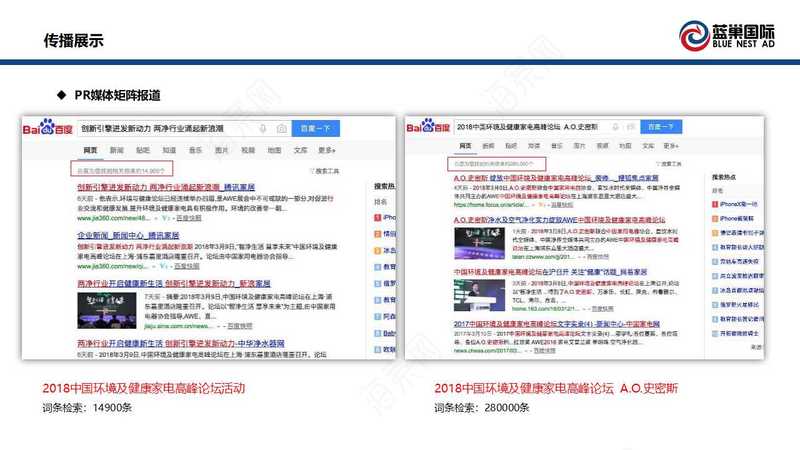The image size is (800, 450).
Task: Open the result 中国环境及健康家电高峰论坛在沪召开
Action: [x=551, y=272]
